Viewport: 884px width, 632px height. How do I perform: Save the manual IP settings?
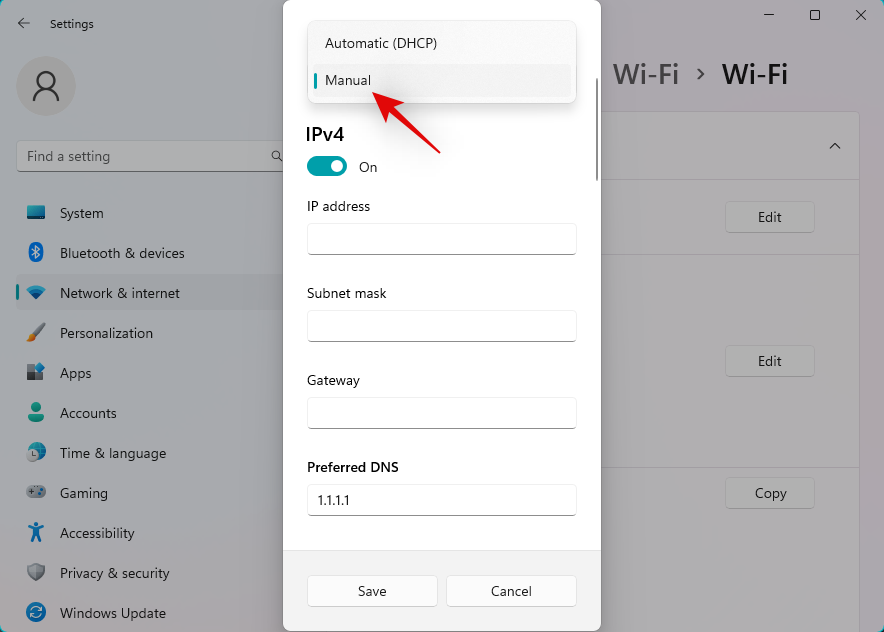(371, 591)
